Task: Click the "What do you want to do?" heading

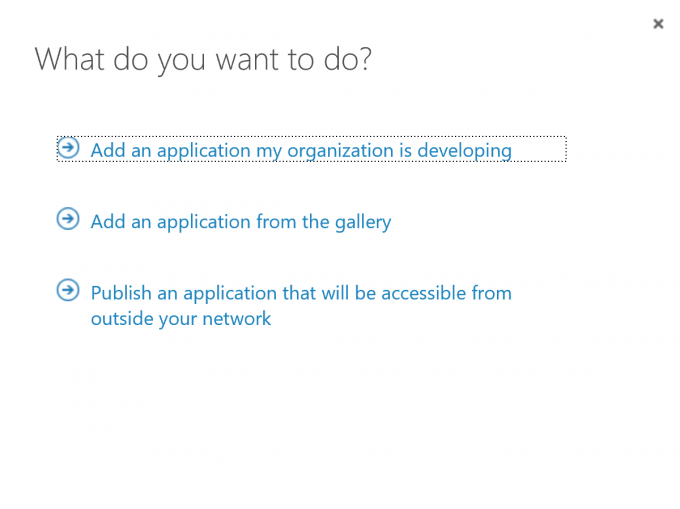Action: point(203,59)
